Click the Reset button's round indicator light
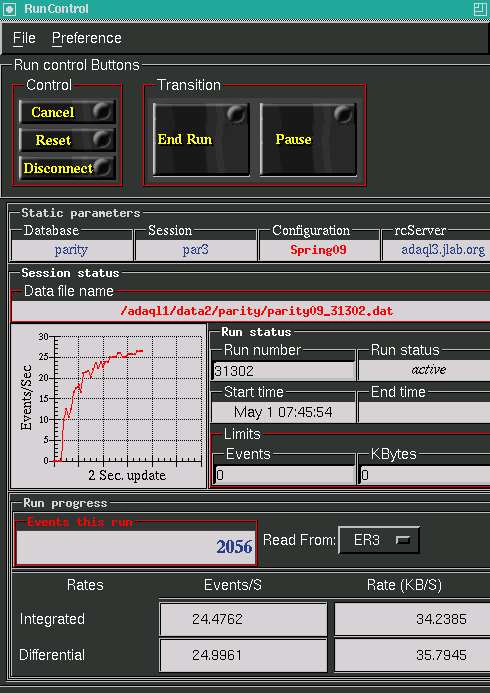 (x=102, y=140)
